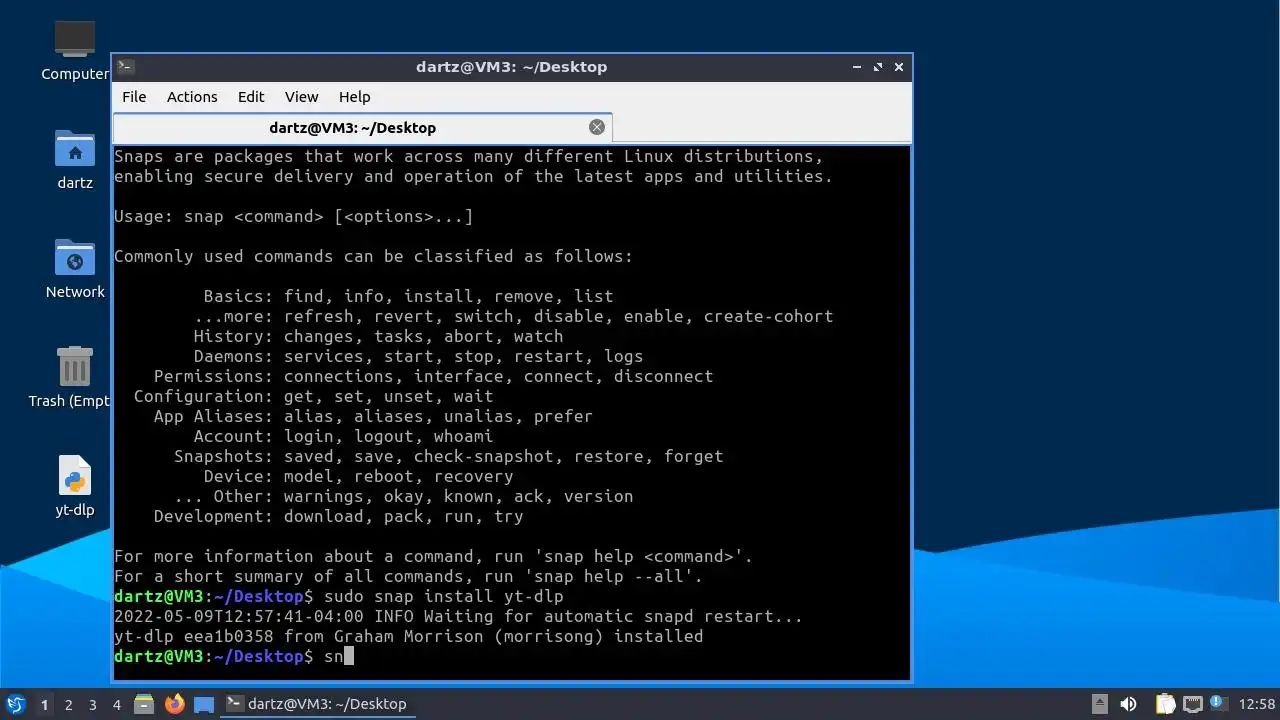The width and height of the screenshot is (1280, 720).
Task: Click the 'Snapshots: saved, save' line
Action: click(x=449, y=456)
